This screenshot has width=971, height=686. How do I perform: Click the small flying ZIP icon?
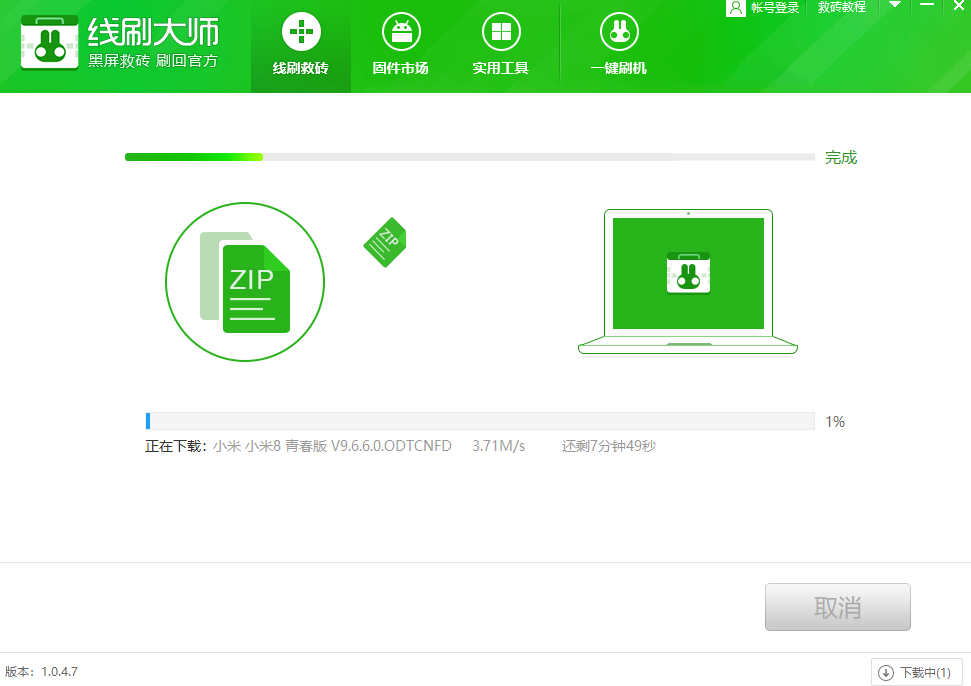[385, 242]
